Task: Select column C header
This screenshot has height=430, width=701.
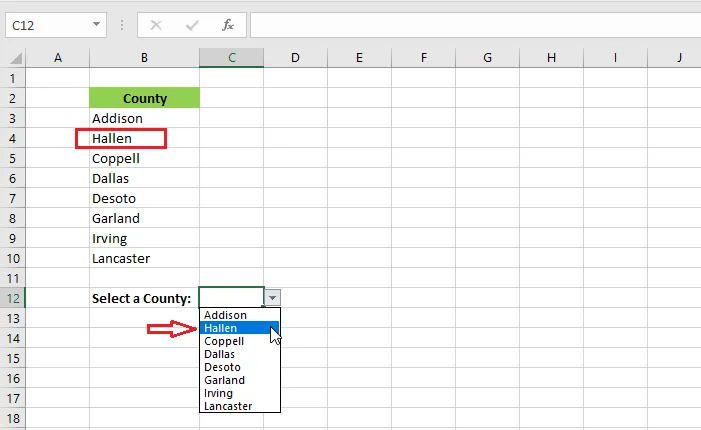Action: pos(232,58)
